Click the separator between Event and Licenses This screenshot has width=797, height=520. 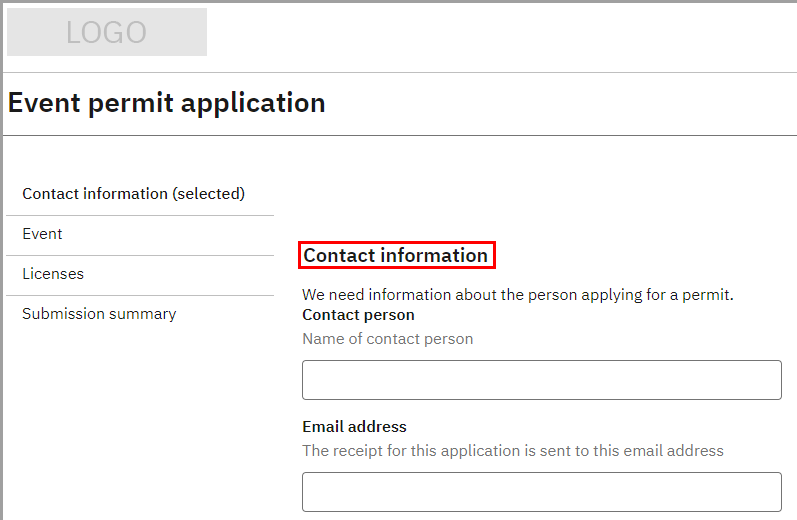click(140, 255)
